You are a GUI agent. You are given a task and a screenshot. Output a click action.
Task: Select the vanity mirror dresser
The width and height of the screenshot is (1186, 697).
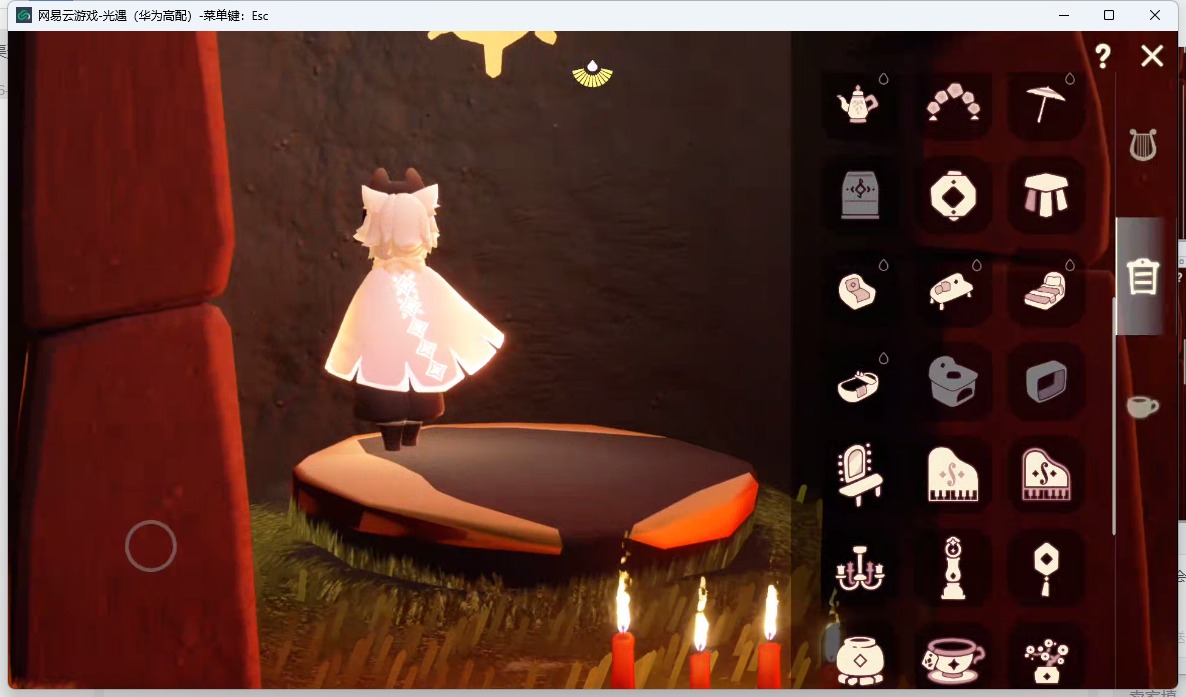859,476
